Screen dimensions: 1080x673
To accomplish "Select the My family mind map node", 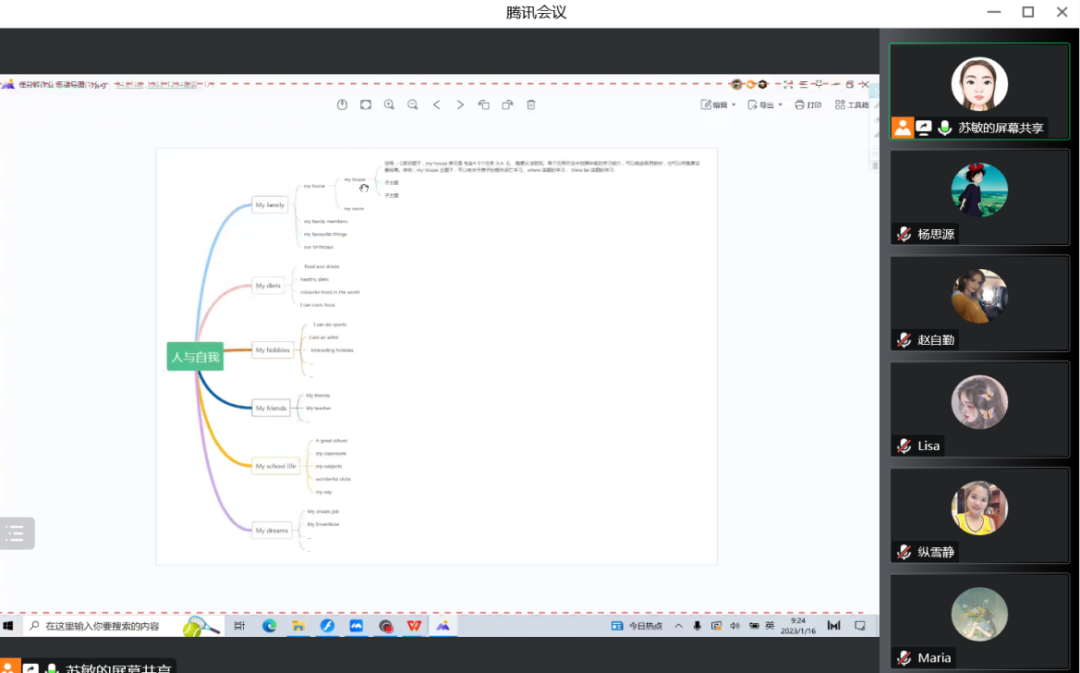I will coord(269,205).
